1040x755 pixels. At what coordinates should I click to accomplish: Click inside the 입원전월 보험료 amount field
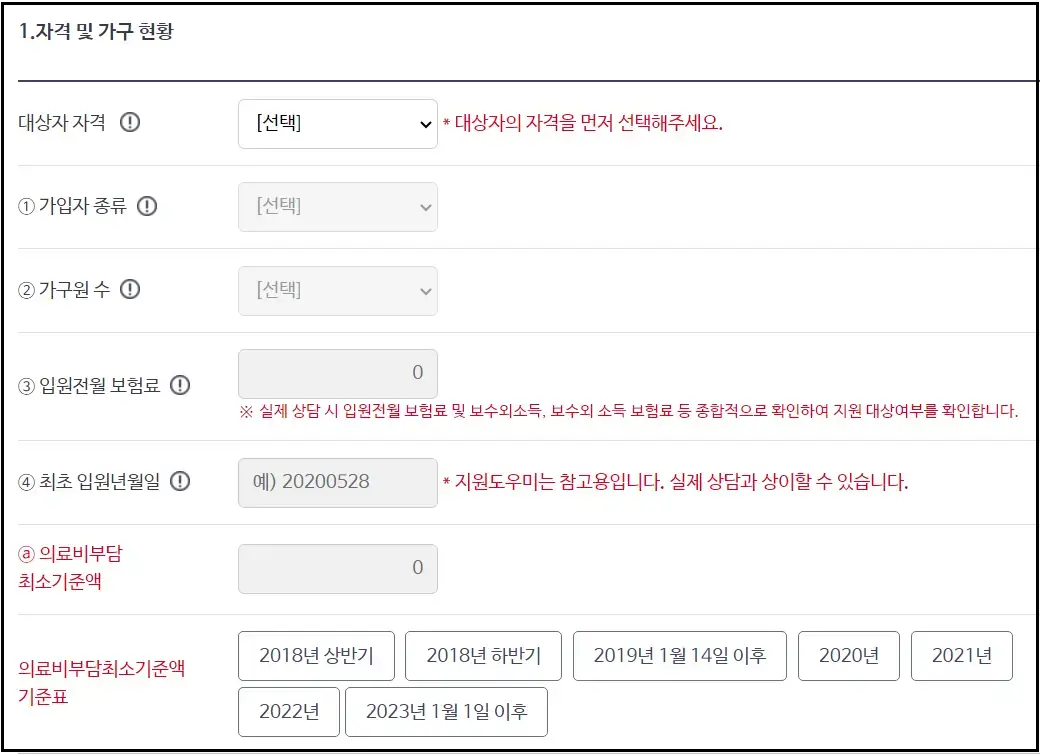coord(337,371)
